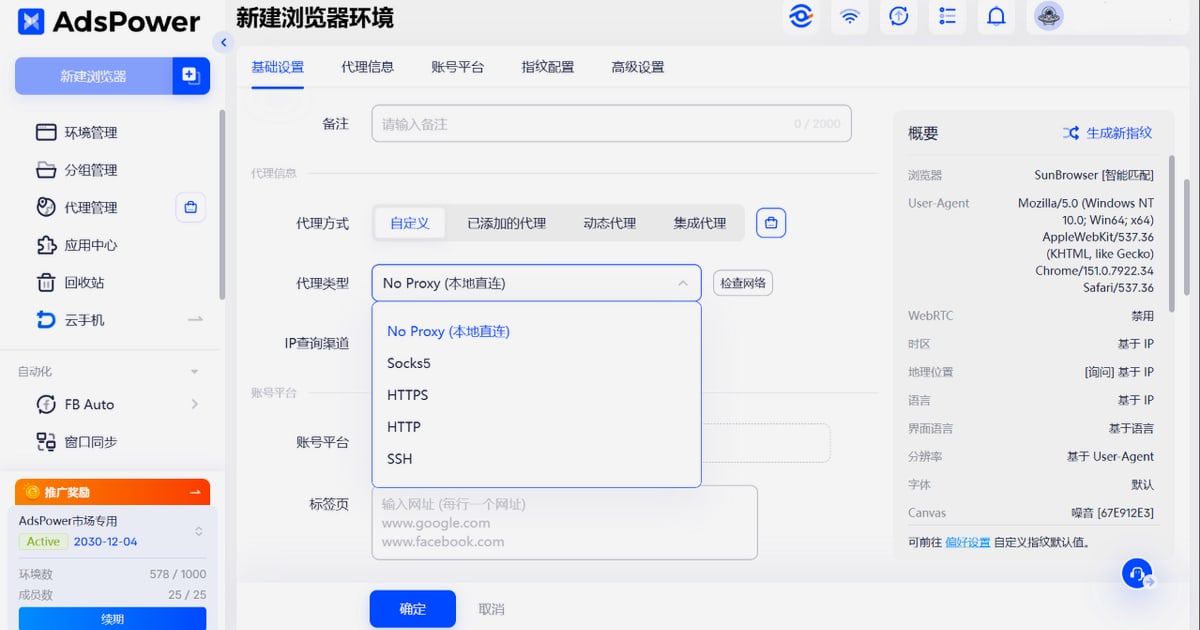Click the circular update arrow icon
This screenshot has height=630, width=1200.
898,16
